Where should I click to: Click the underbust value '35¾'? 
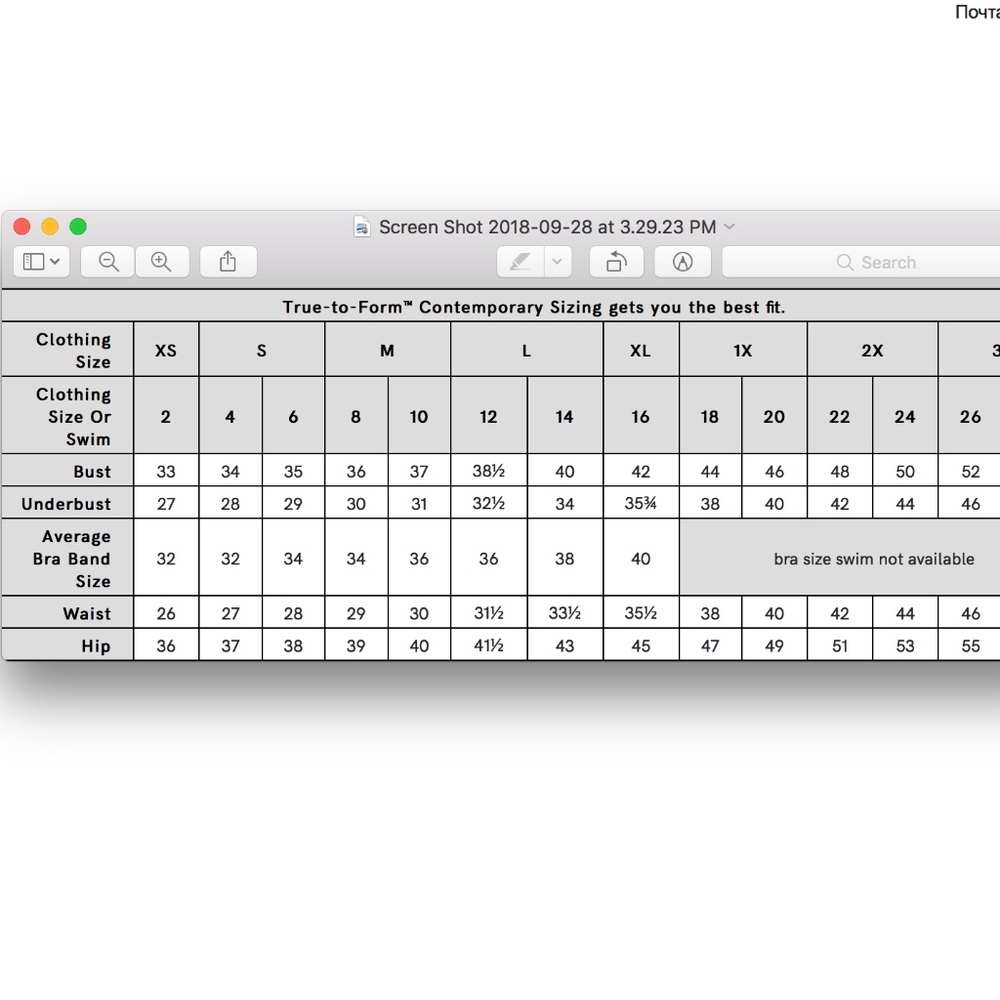click(641, 503)
